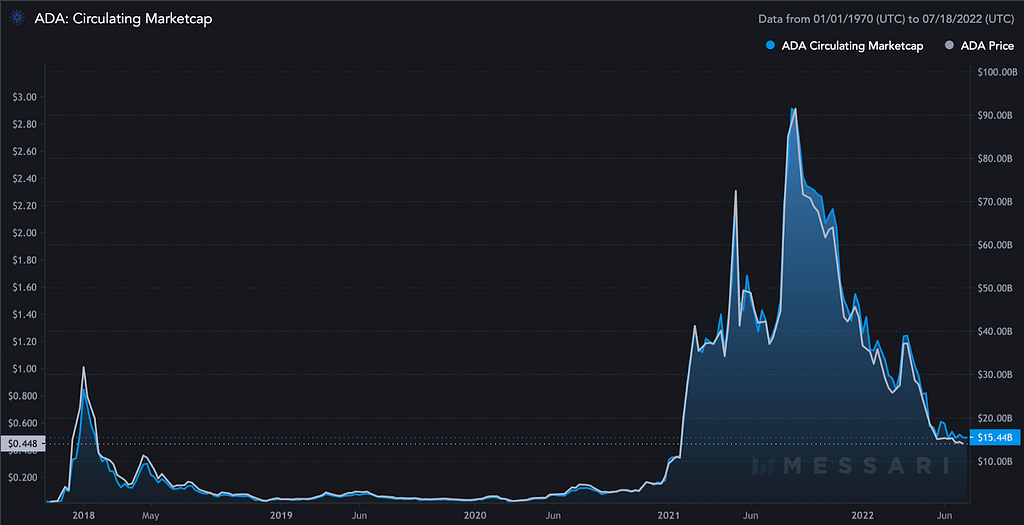Click the $2.40 price axis label

coord(25,178)
